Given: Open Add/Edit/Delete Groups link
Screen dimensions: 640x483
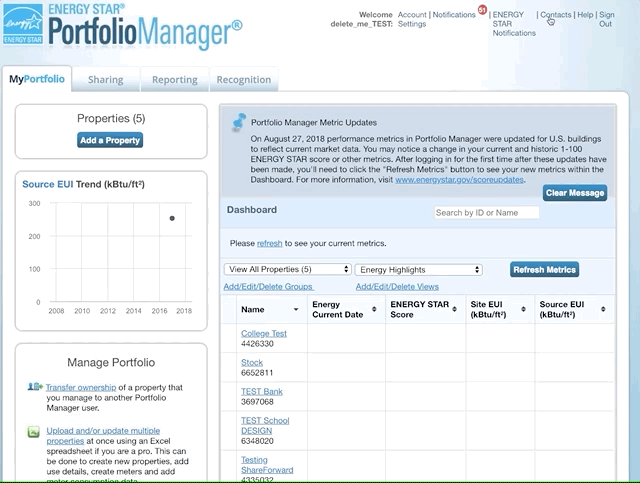Looking at the screenshot, I should point(268,287).
